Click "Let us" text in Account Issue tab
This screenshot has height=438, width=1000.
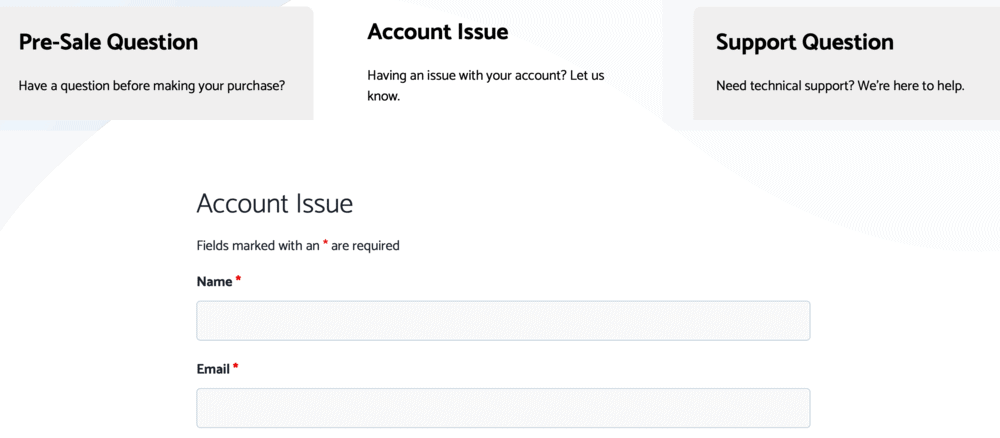point(587,76)
